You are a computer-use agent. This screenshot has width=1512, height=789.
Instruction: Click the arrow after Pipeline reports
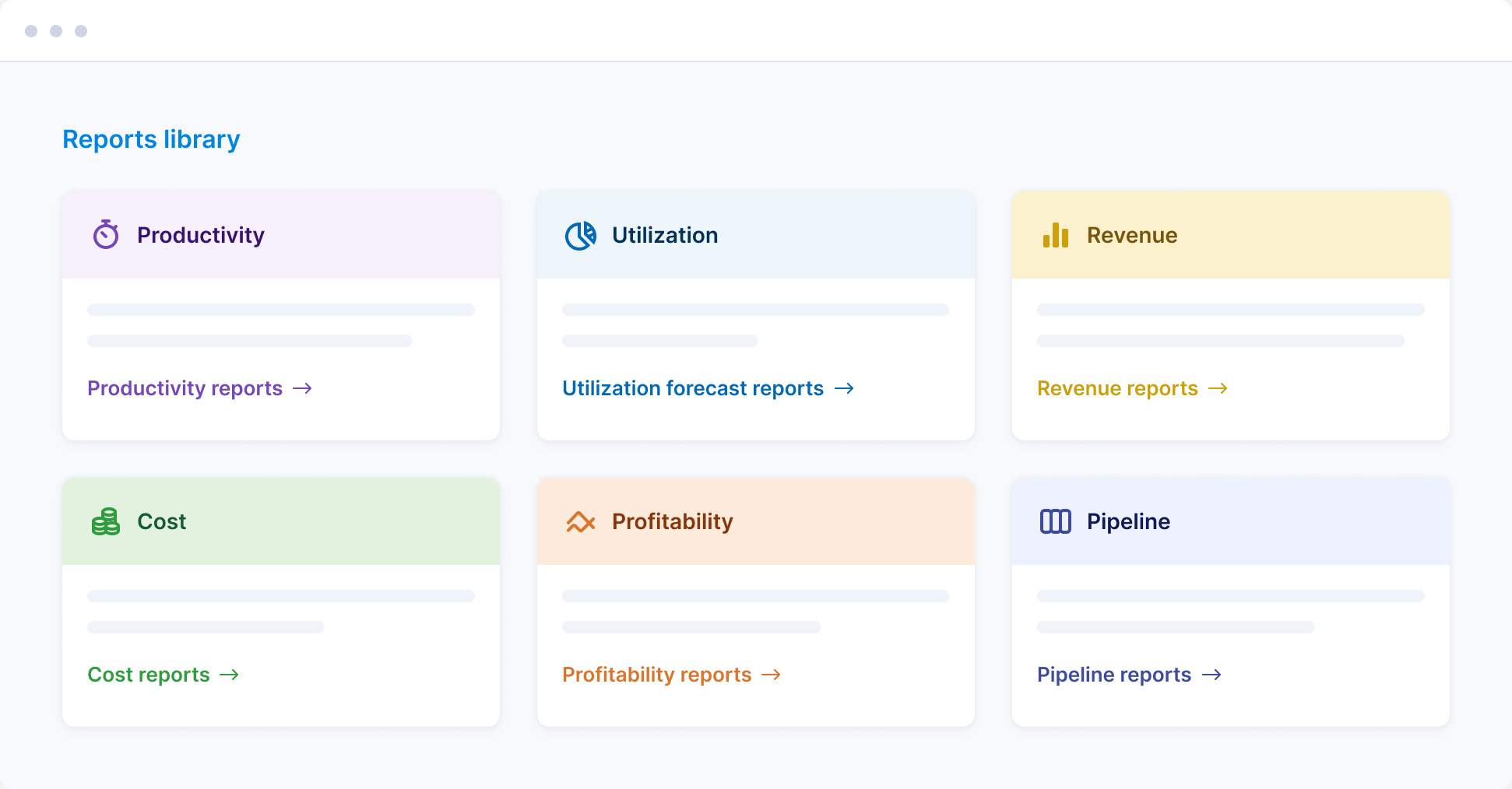(1211, 675)
